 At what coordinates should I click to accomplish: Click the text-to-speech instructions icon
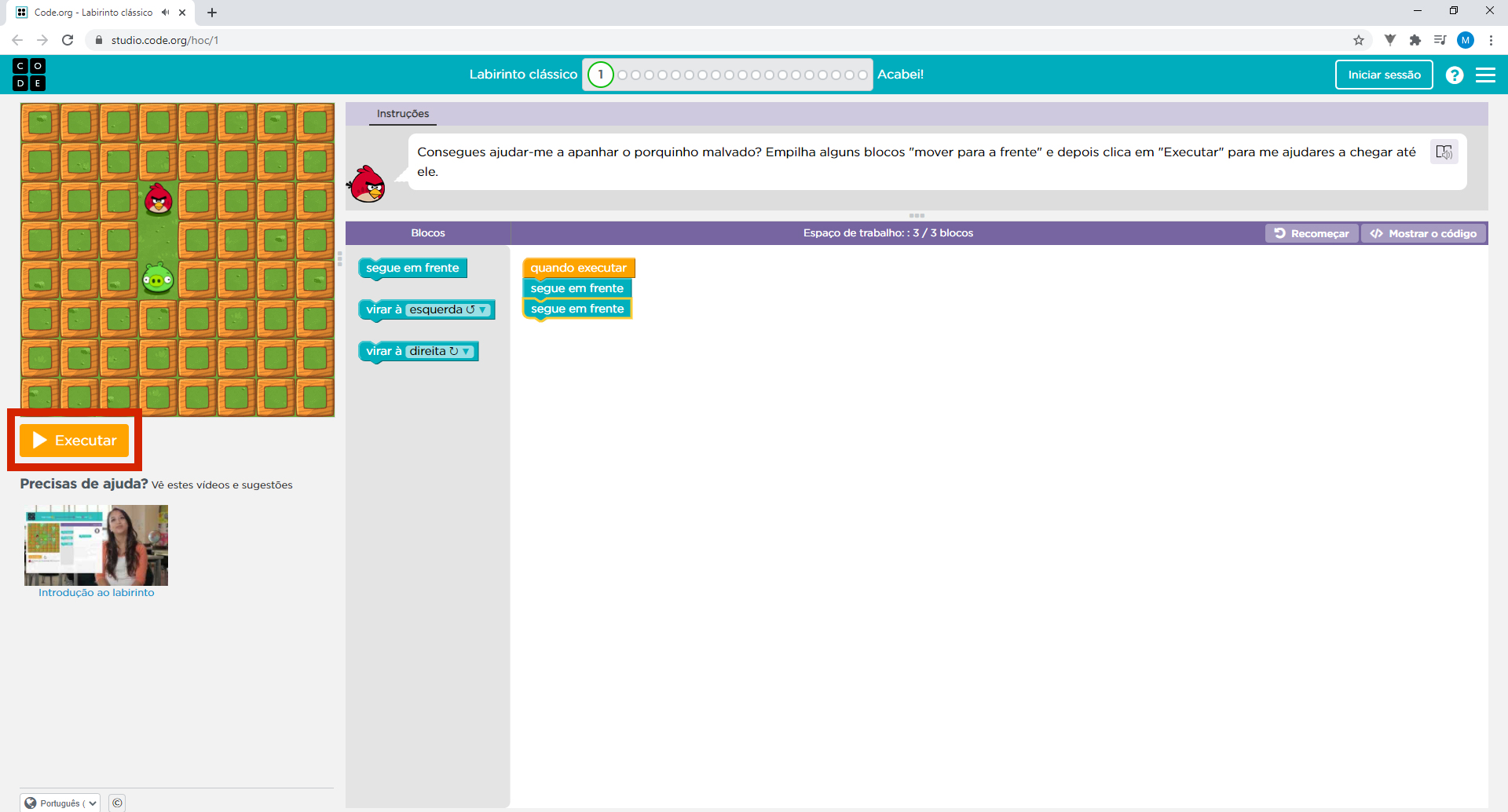point(1444,152)
